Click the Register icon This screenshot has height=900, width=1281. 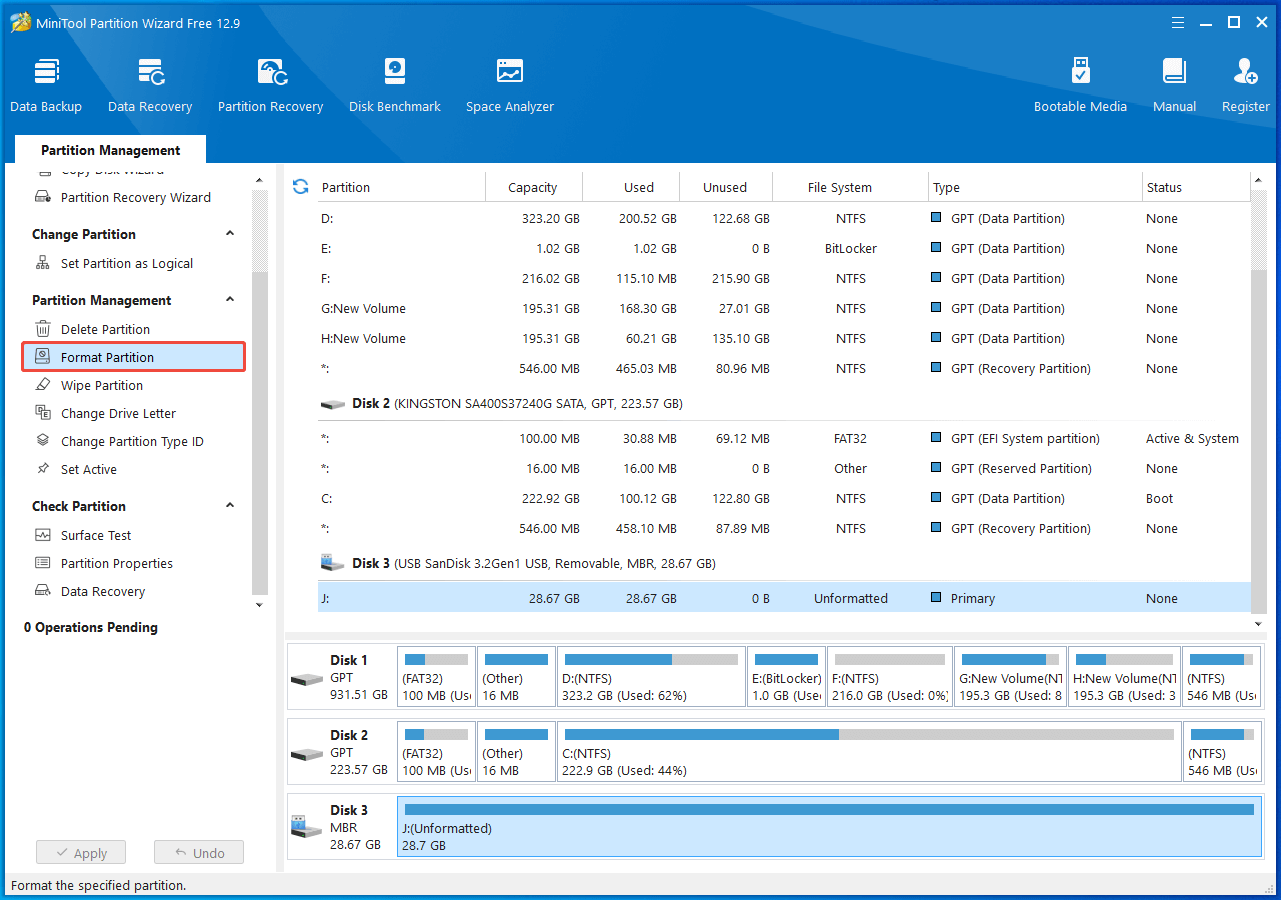1245,84
